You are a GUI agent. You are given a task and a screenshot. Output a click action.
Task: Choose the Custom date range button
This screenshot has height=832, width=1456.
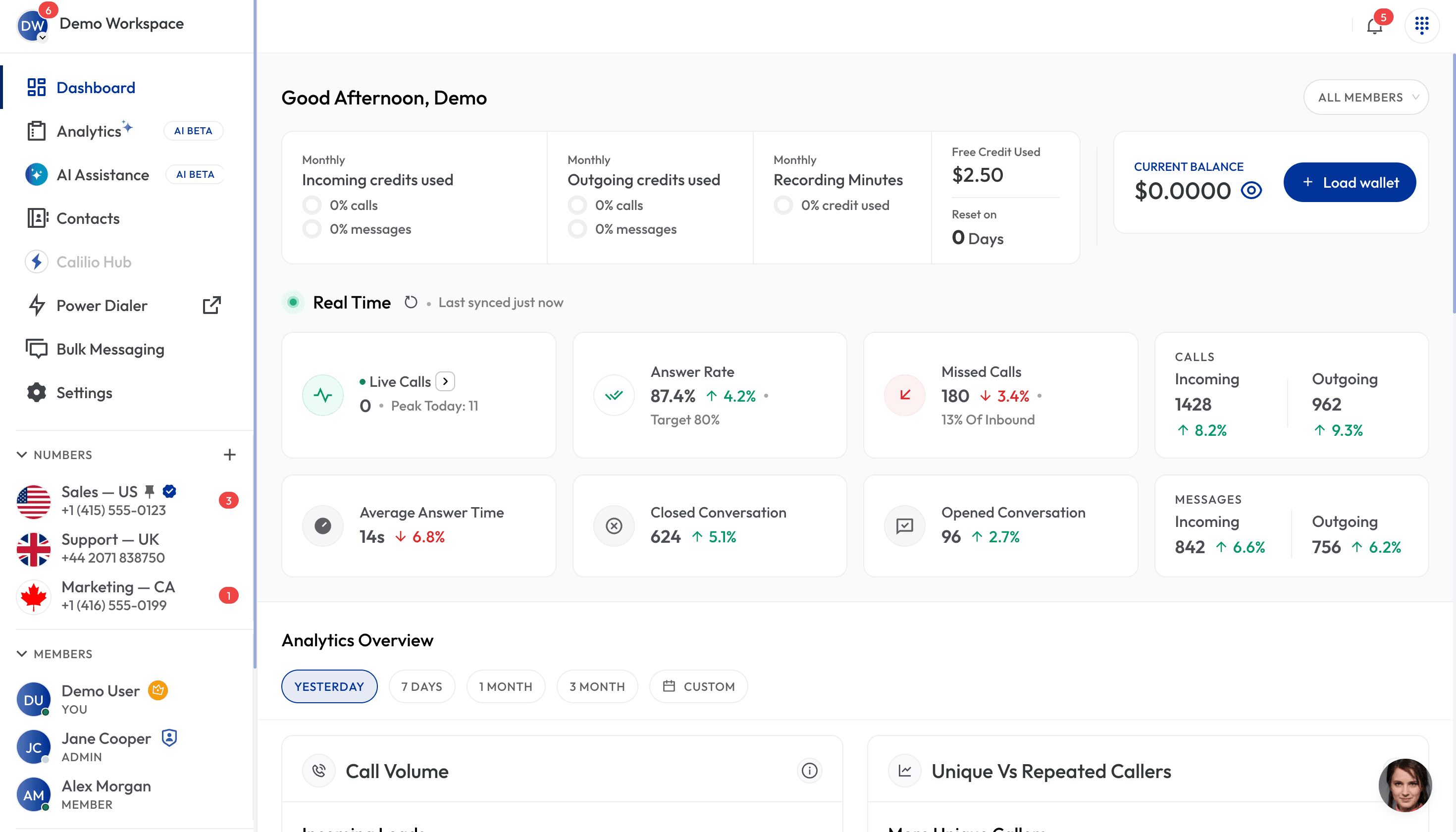pos(698,686)
